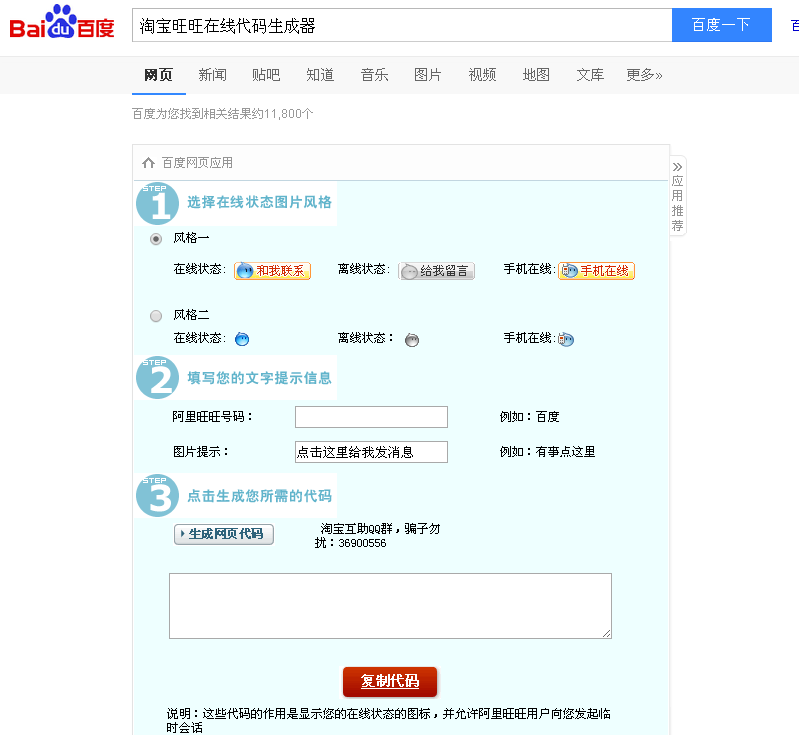
Task: Open the 音乐 tab
Action: (374, 75)
